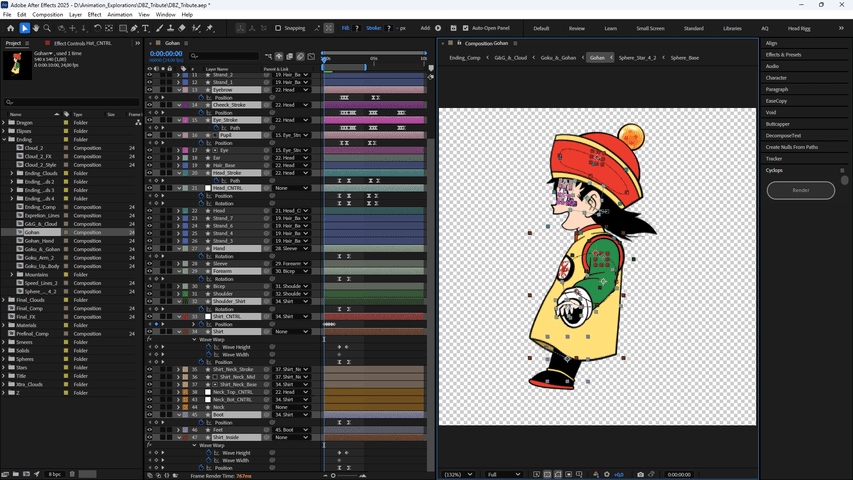Open the channel and color management icon
The image size is (853, 480).
[596, 475]
